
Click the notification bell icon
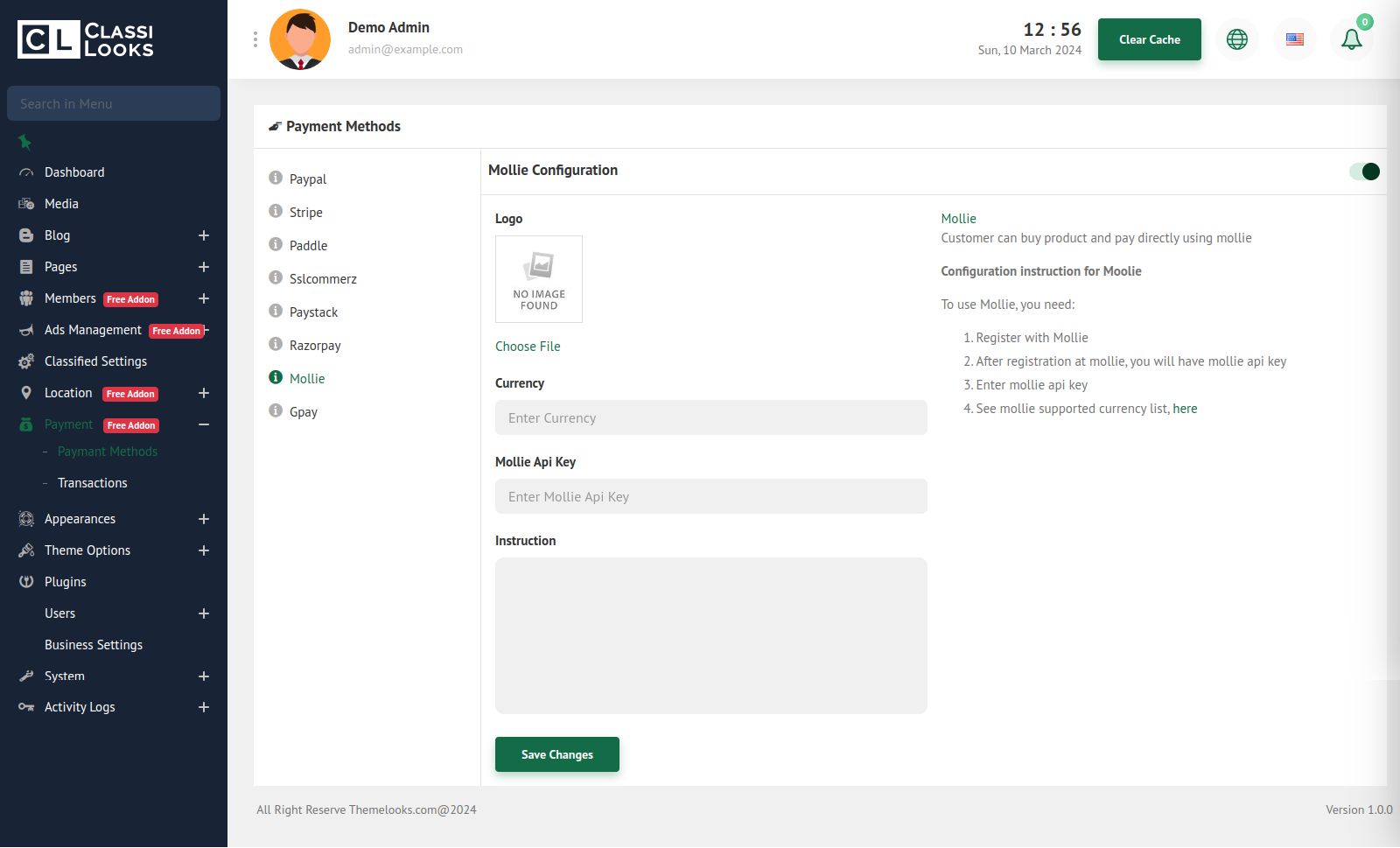(x=1351, y=39)
